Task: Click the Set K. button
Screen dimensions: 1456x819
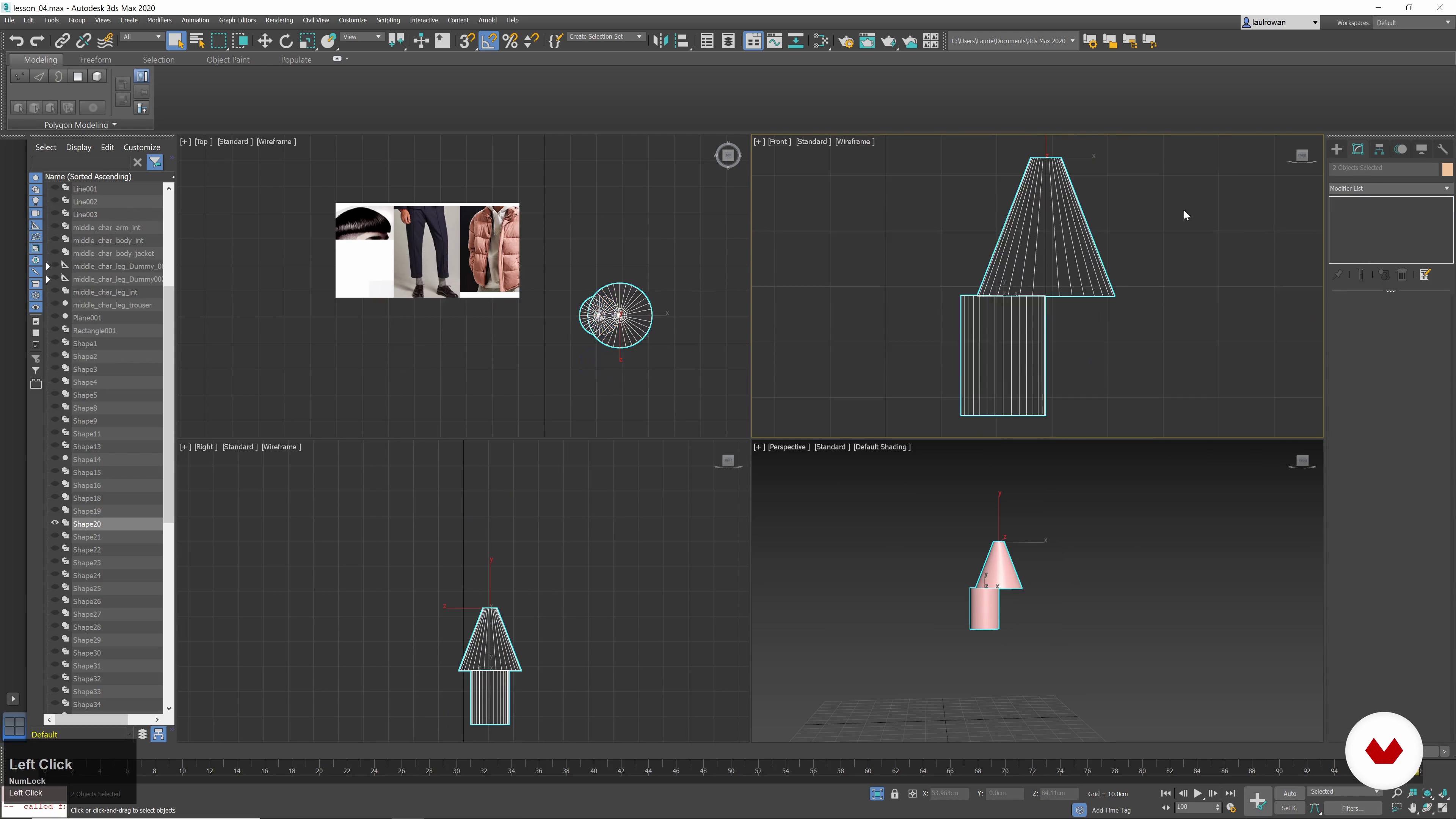Action: [x=1290, y=808]
